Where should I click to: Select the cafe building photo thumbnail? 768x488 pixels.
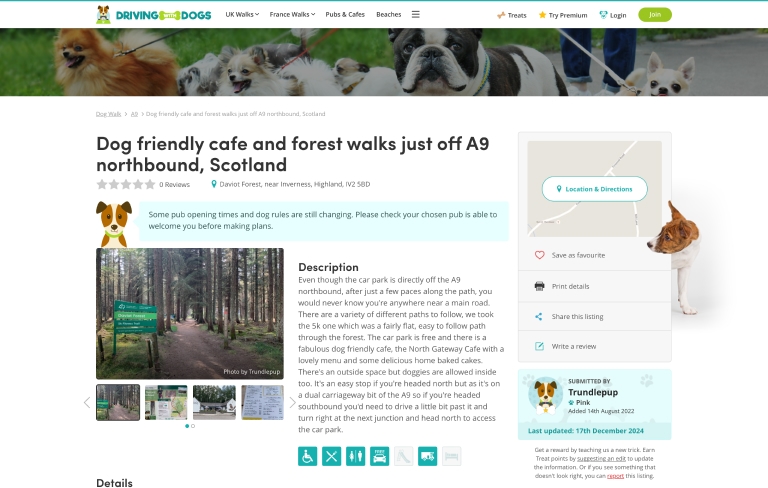coord(214,402)
